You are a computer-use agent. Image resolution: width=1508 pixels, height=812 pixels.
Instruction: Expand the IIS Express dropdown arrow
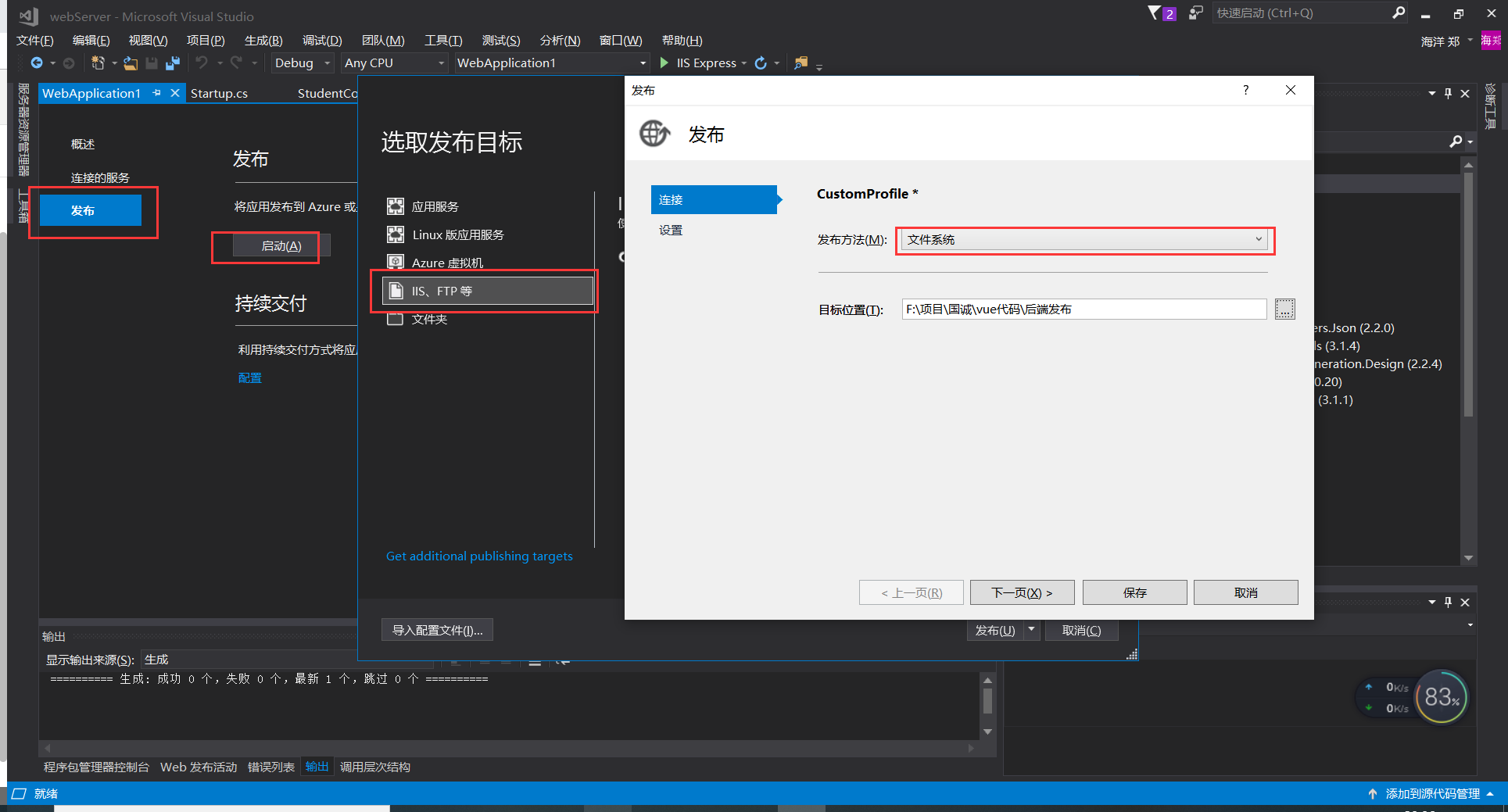pyautogui.click(x=743, y=63)
